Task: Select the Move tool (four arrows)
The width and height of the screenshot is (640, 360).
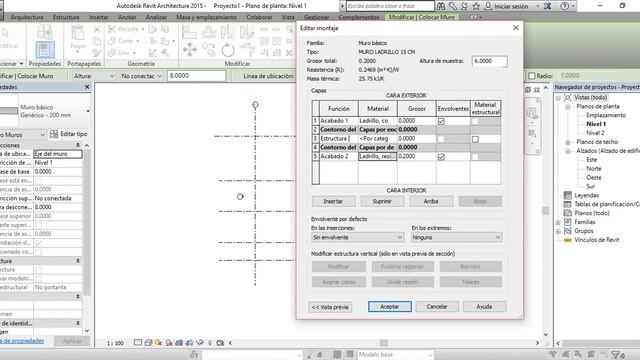Action: point(189,49)
